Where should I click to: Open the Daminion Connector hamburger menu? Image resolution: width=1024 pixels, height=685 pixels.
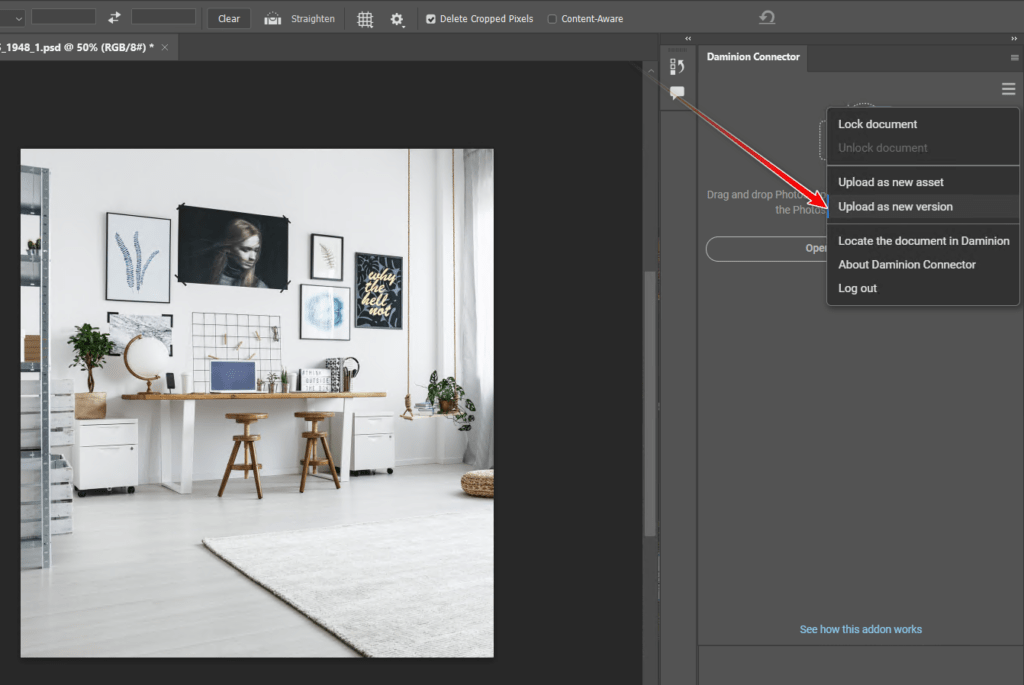tap(1008, 90)
